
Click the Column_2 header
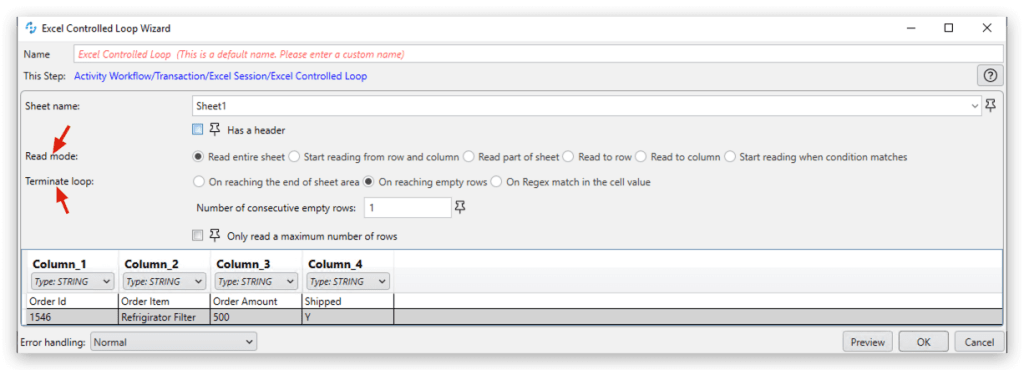coord(152,264)
